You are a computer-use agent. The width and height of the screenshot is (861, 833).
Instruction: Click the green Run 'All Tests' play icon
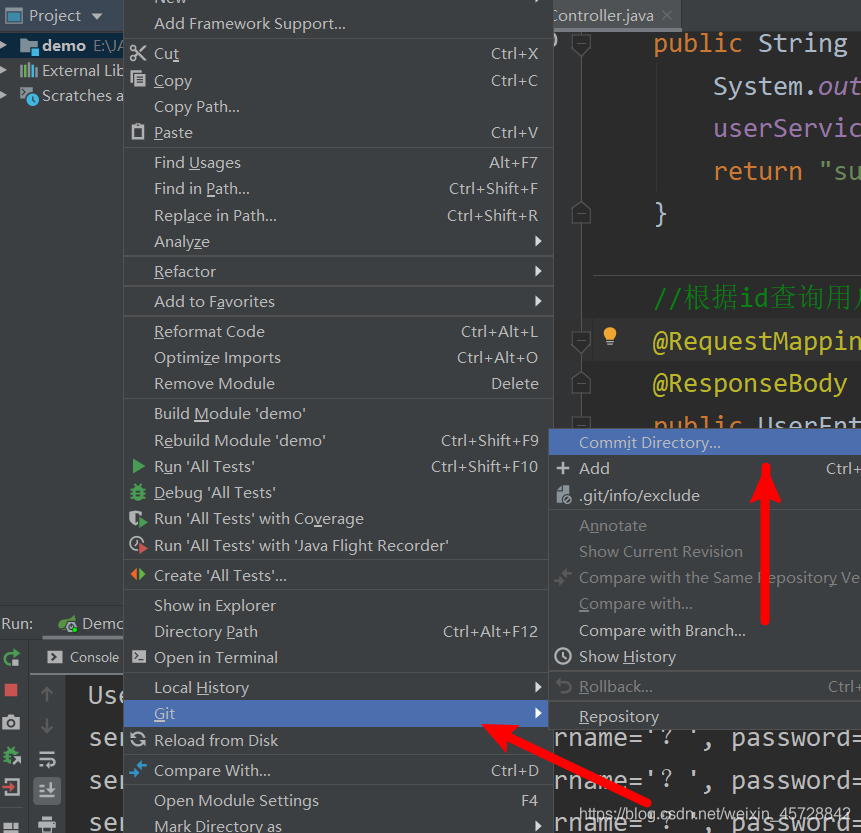click(138, 466)
